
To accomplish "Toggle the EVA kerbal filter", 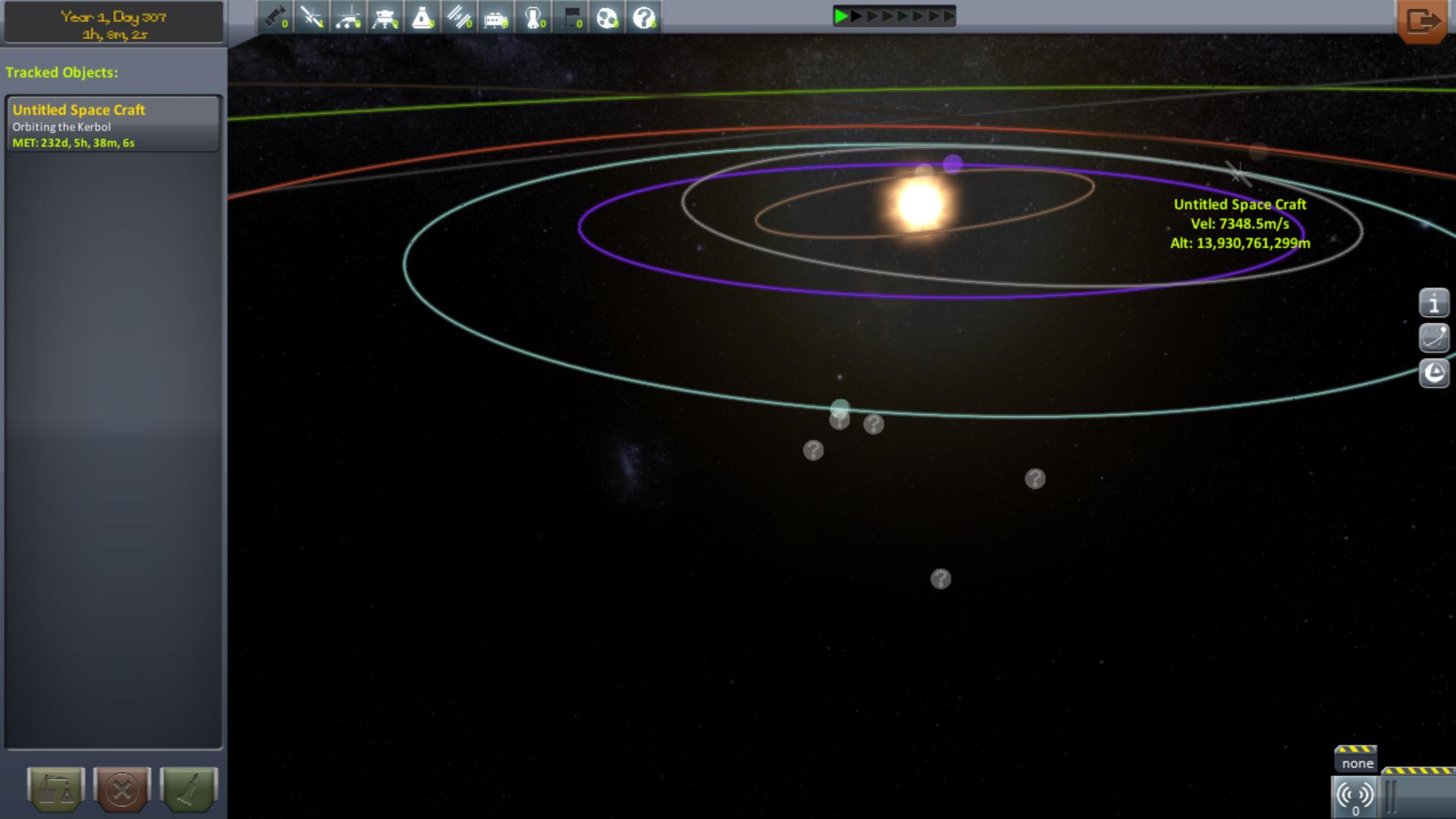I will (534, 17).
